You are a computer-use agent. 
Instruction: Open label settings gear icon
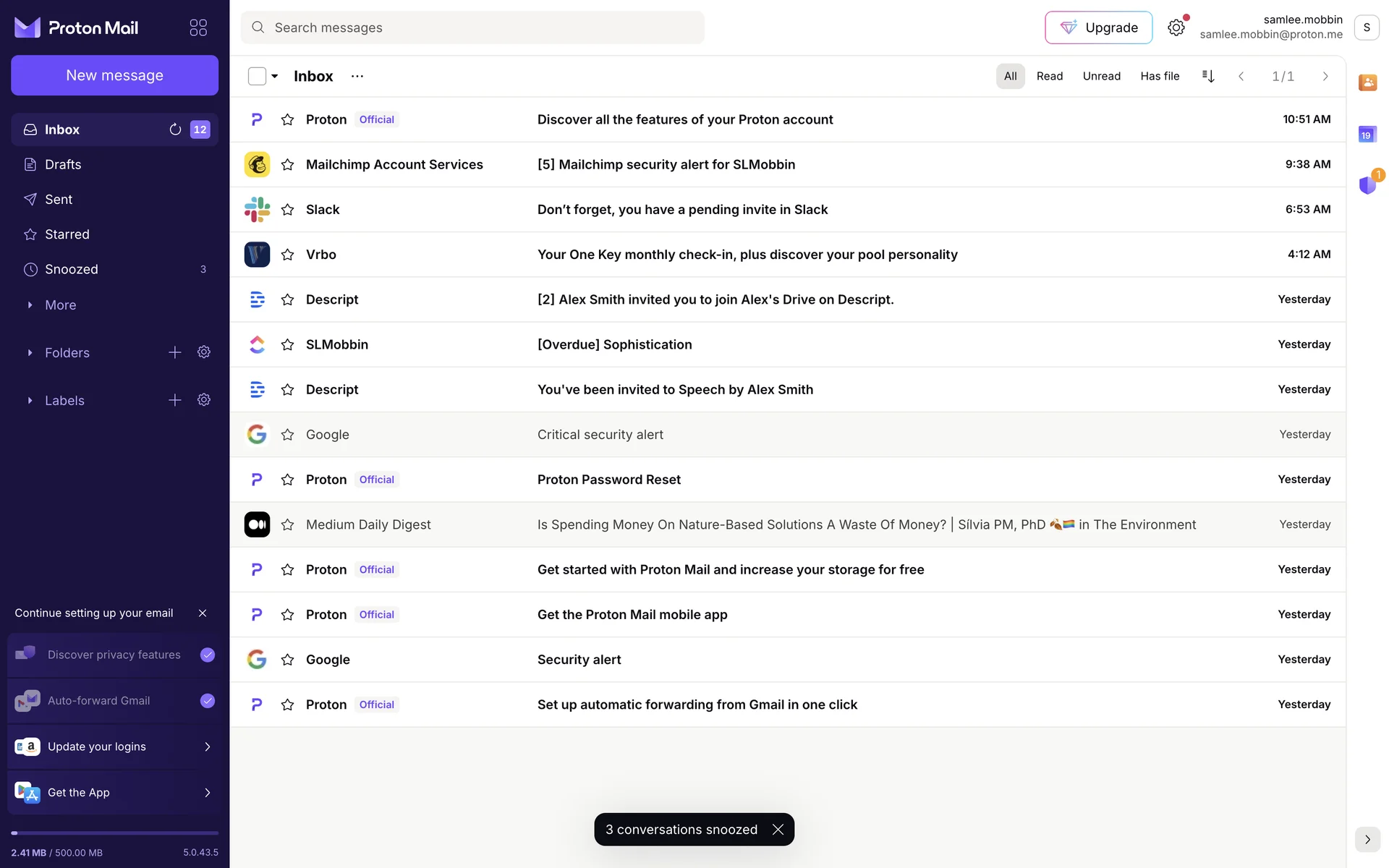coord(204,400)
